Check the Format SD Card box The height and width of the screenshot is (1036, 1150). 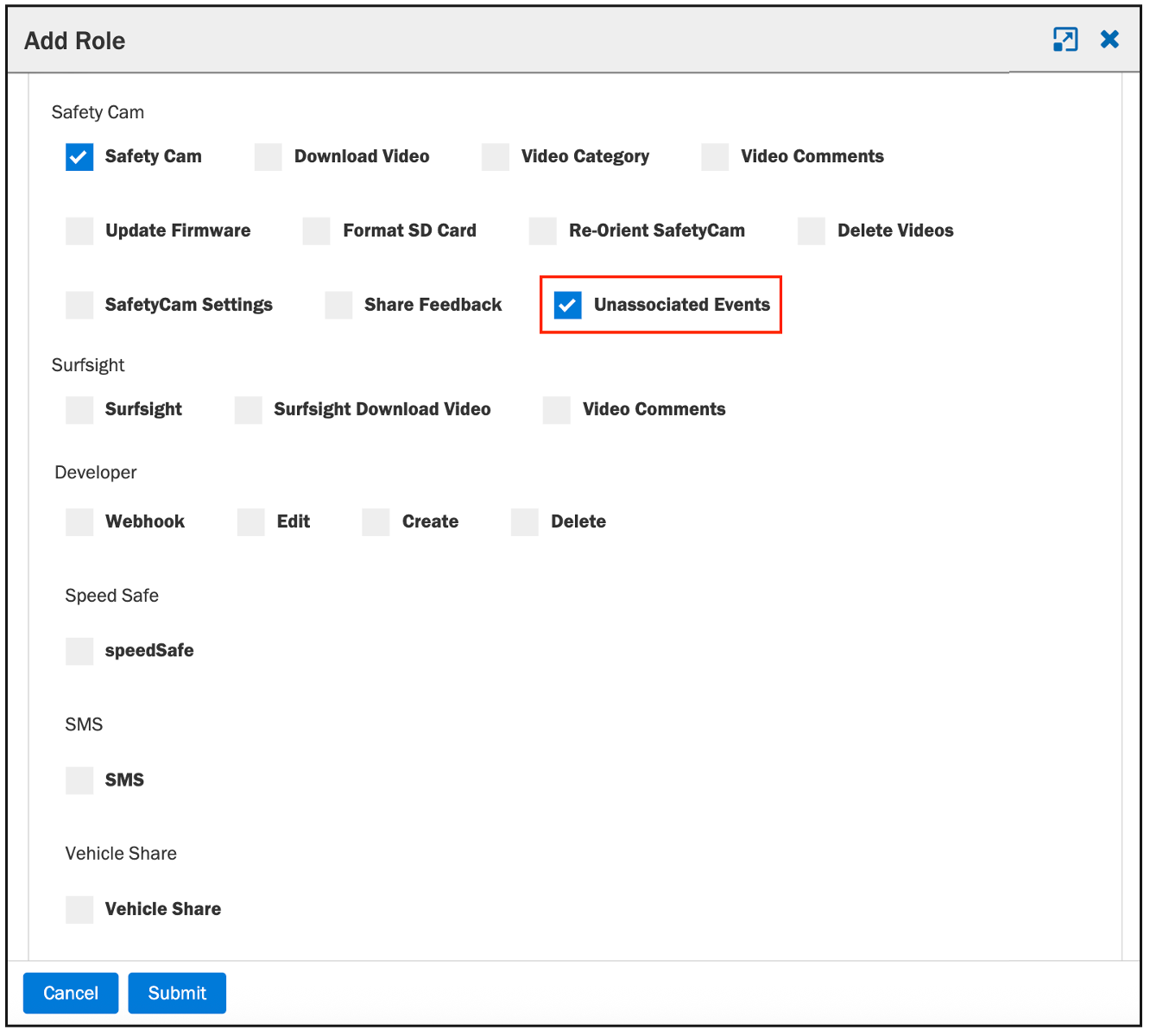(317, 231)
